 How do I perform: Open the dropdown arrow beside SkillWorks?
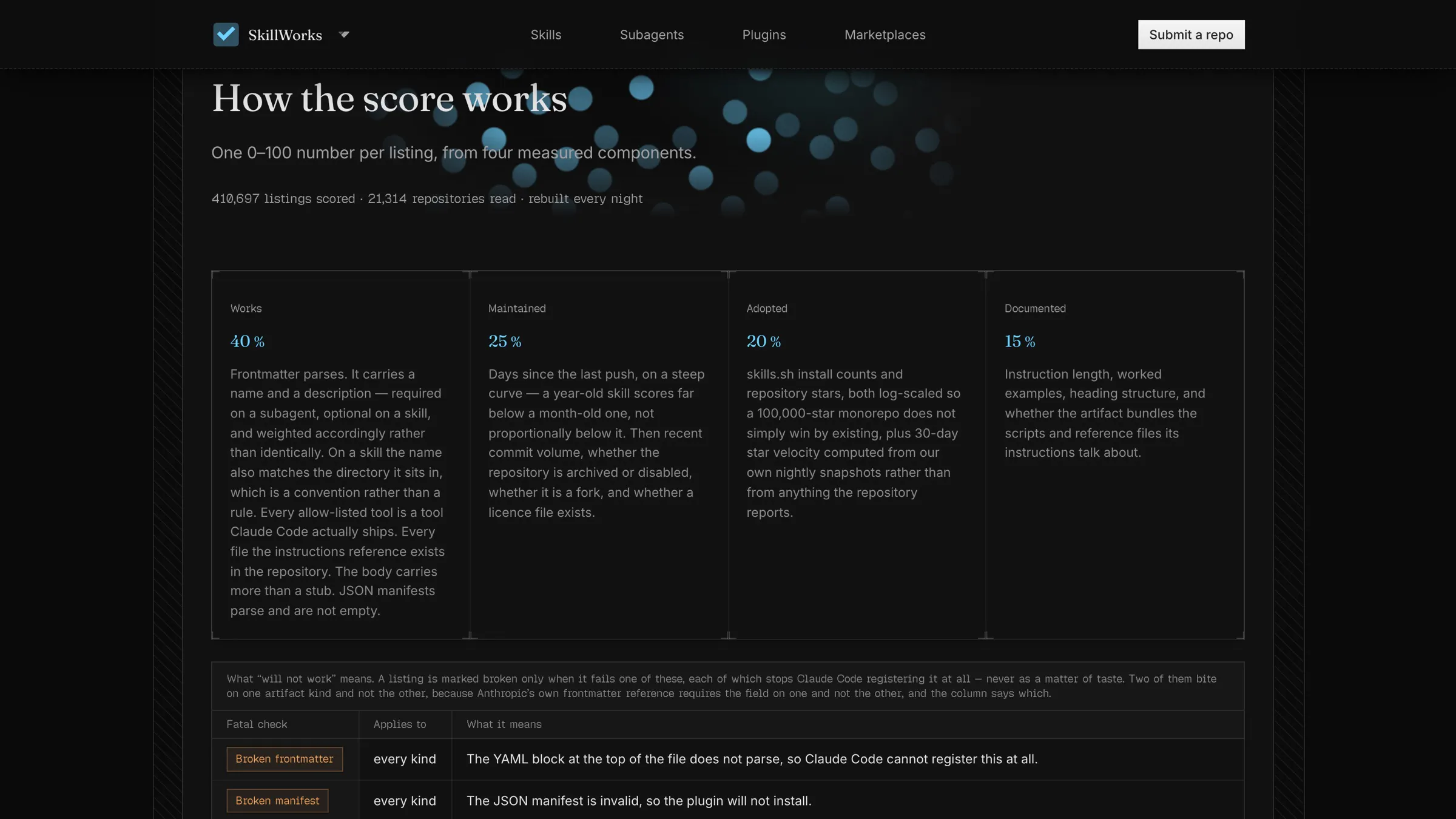344,35
